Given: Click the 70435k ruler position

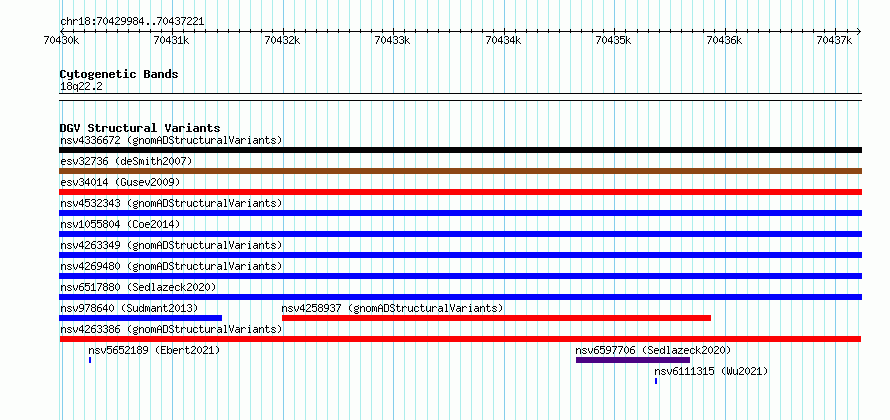Looking at the screenshot, I should coord(614,40).
